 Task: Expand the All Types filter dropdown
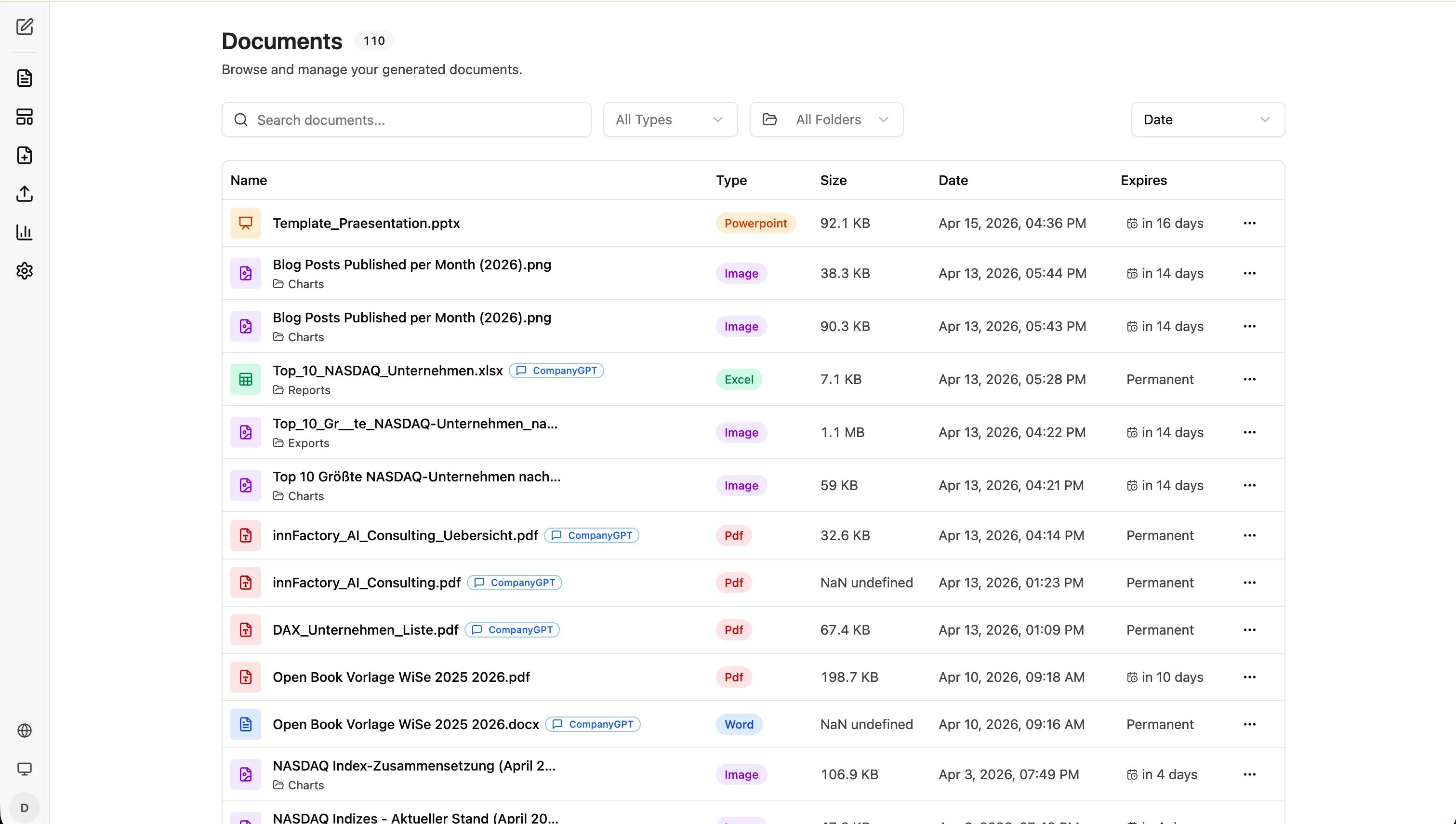coord(670,120)
